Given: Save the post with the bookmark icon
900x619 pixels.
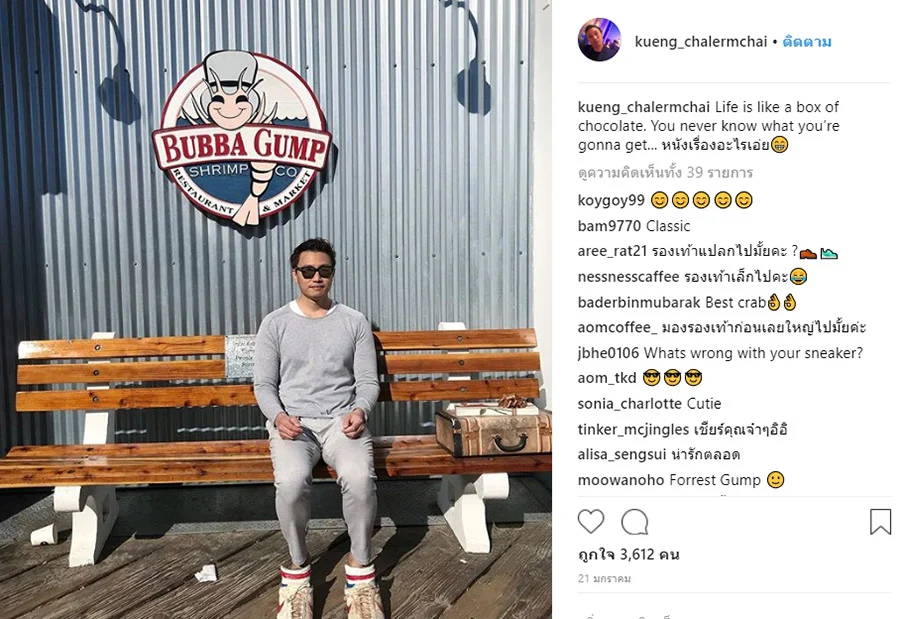Looking at the screenshot, I should tap(880, 521).
